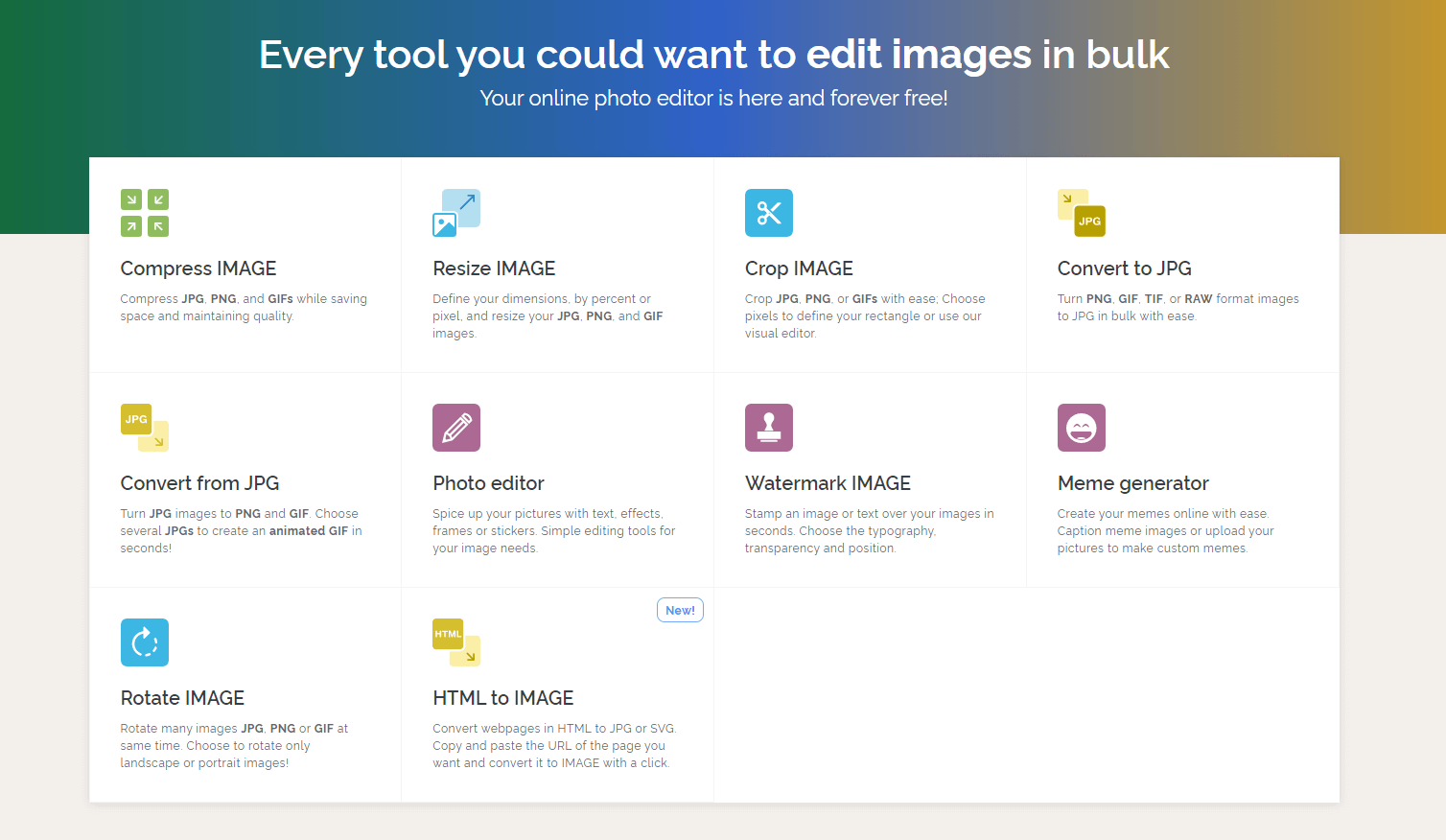Viewport: 1446px width, 840px height.
Task: Click the smiley Meme generator icon
Action: tap(1082, 428)
